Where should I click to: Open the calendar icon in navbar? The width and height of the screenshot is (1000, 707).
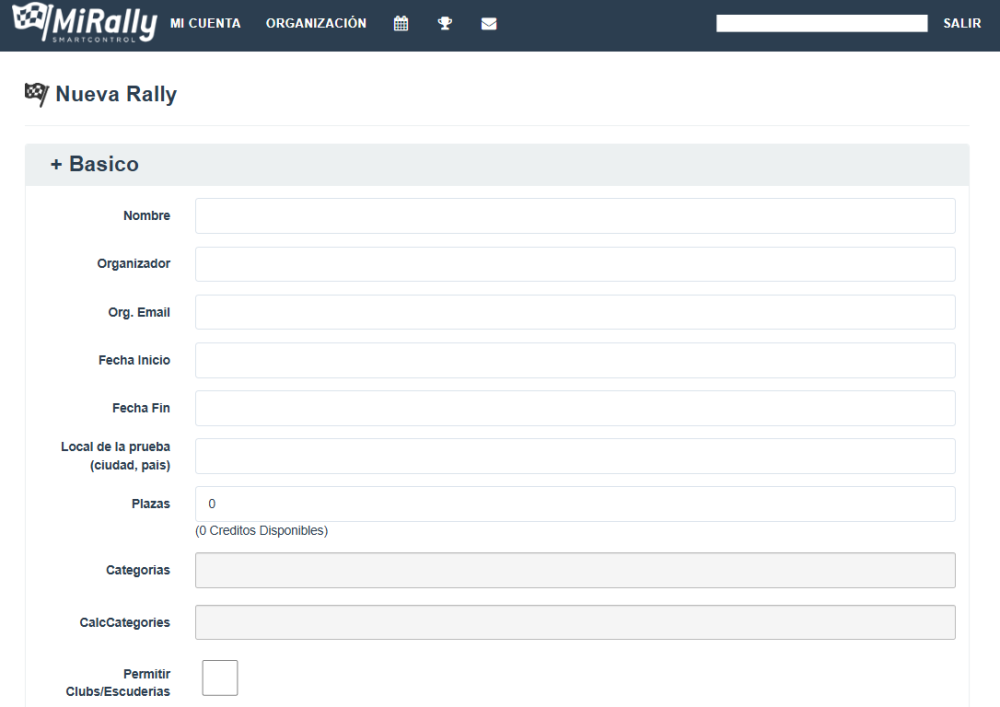[401, 24]
